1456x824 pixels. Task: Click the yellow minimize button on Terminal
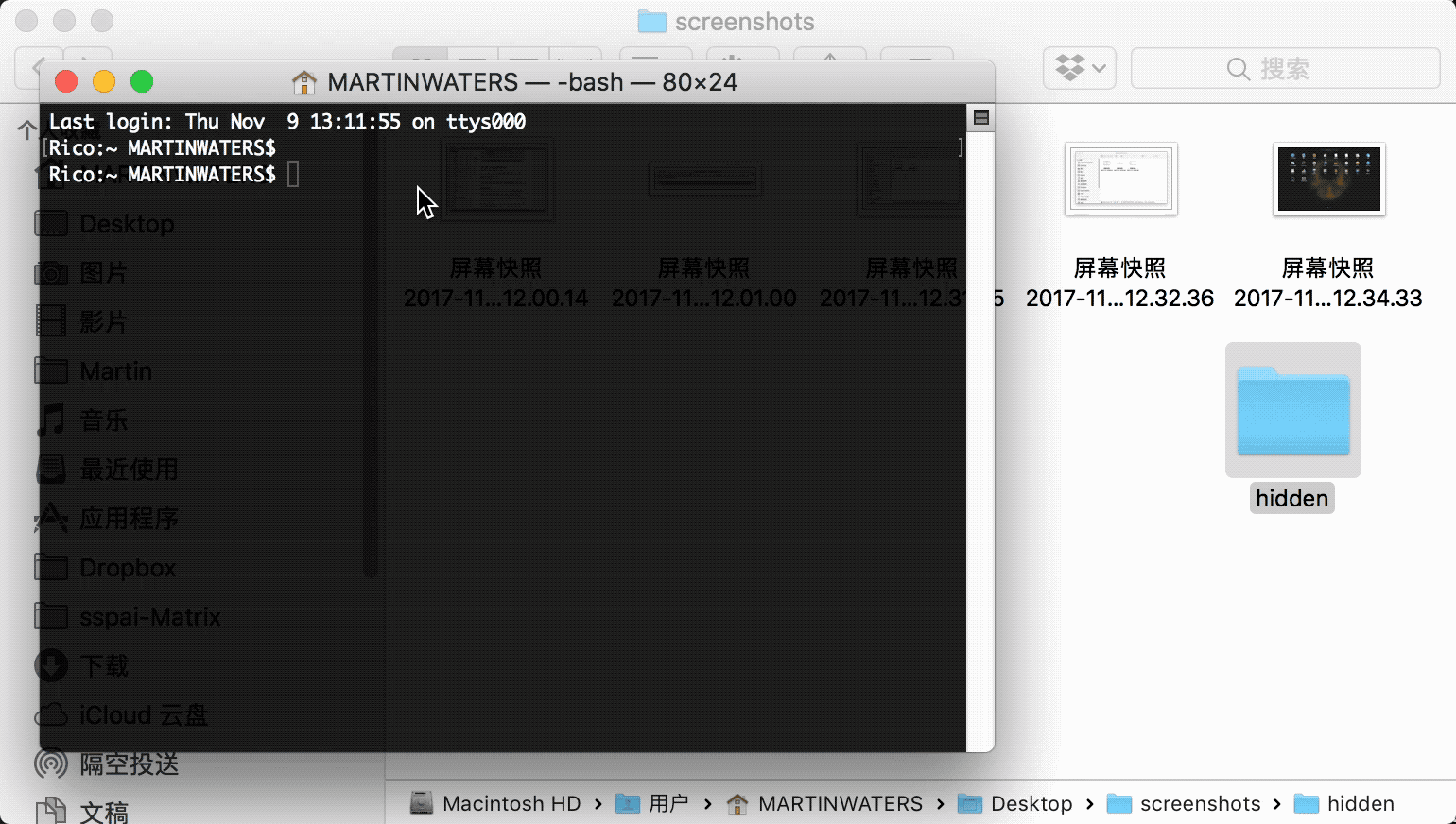click(x=104, y=82)
